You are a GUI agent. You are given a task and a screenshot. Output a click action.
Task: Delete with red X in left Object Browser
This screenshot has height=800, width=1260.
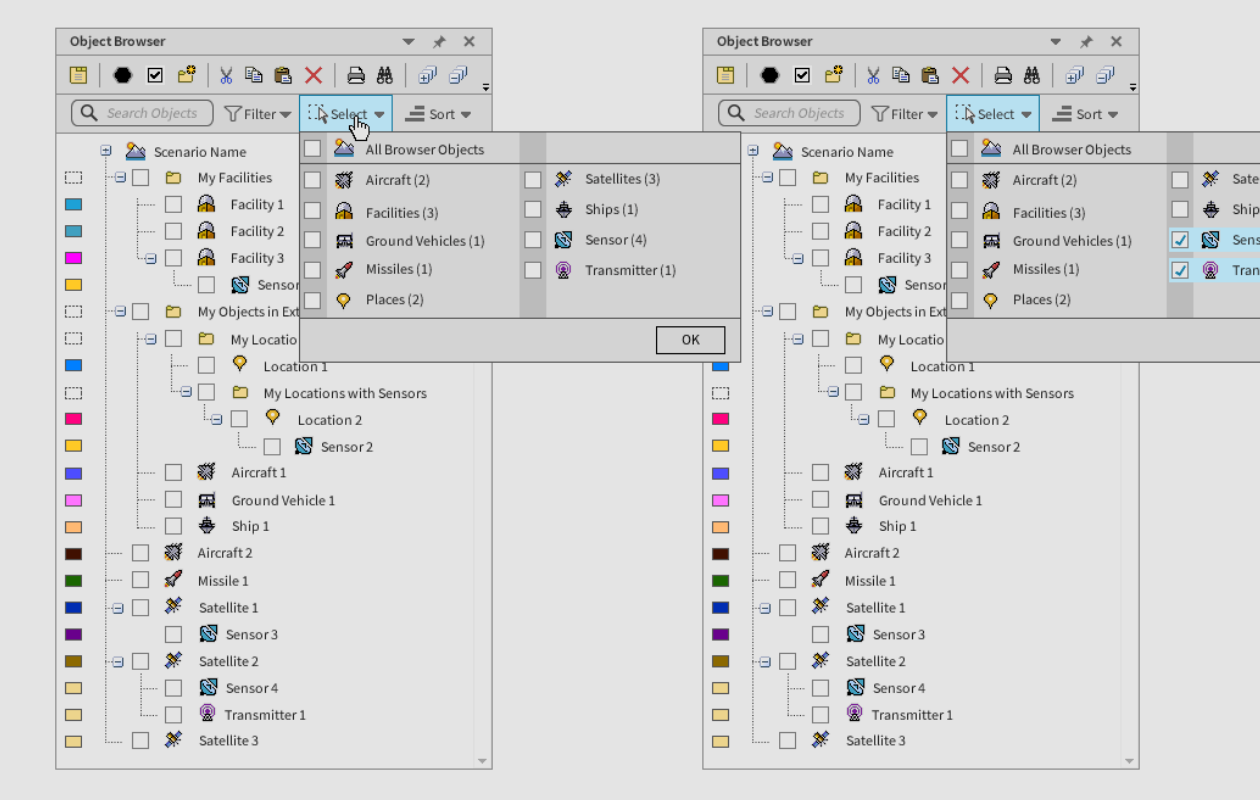(x=313, y=75)
